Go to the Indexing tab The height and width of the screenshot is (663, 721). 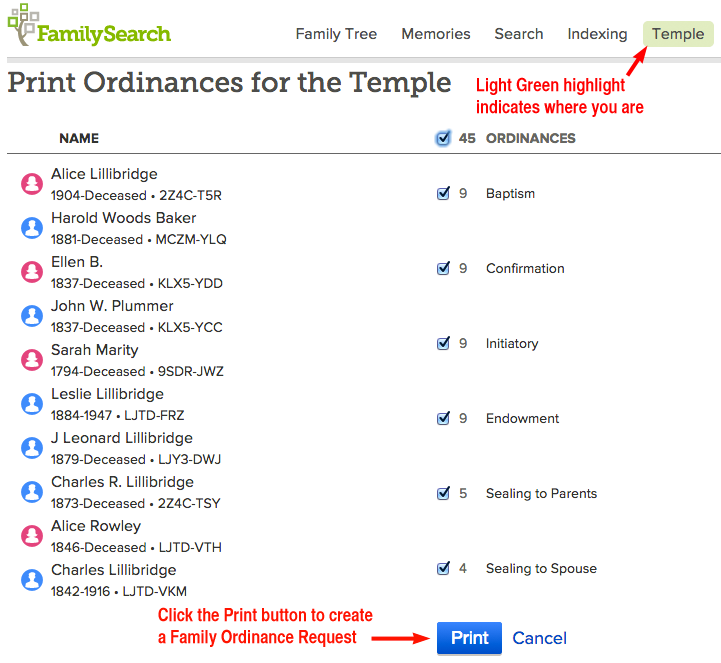597,34
